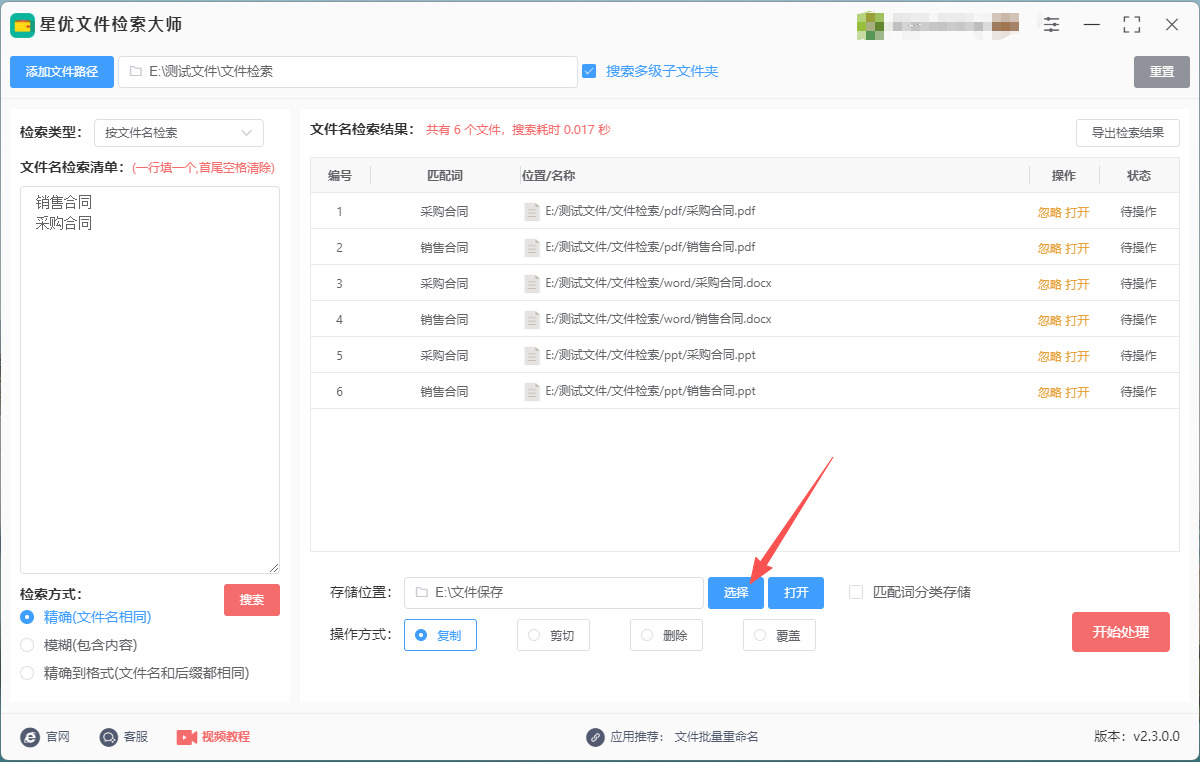Click 打开 in row 5
Image resolution: width=1200 pixels, height=762 pixels.
(1077, 356)
